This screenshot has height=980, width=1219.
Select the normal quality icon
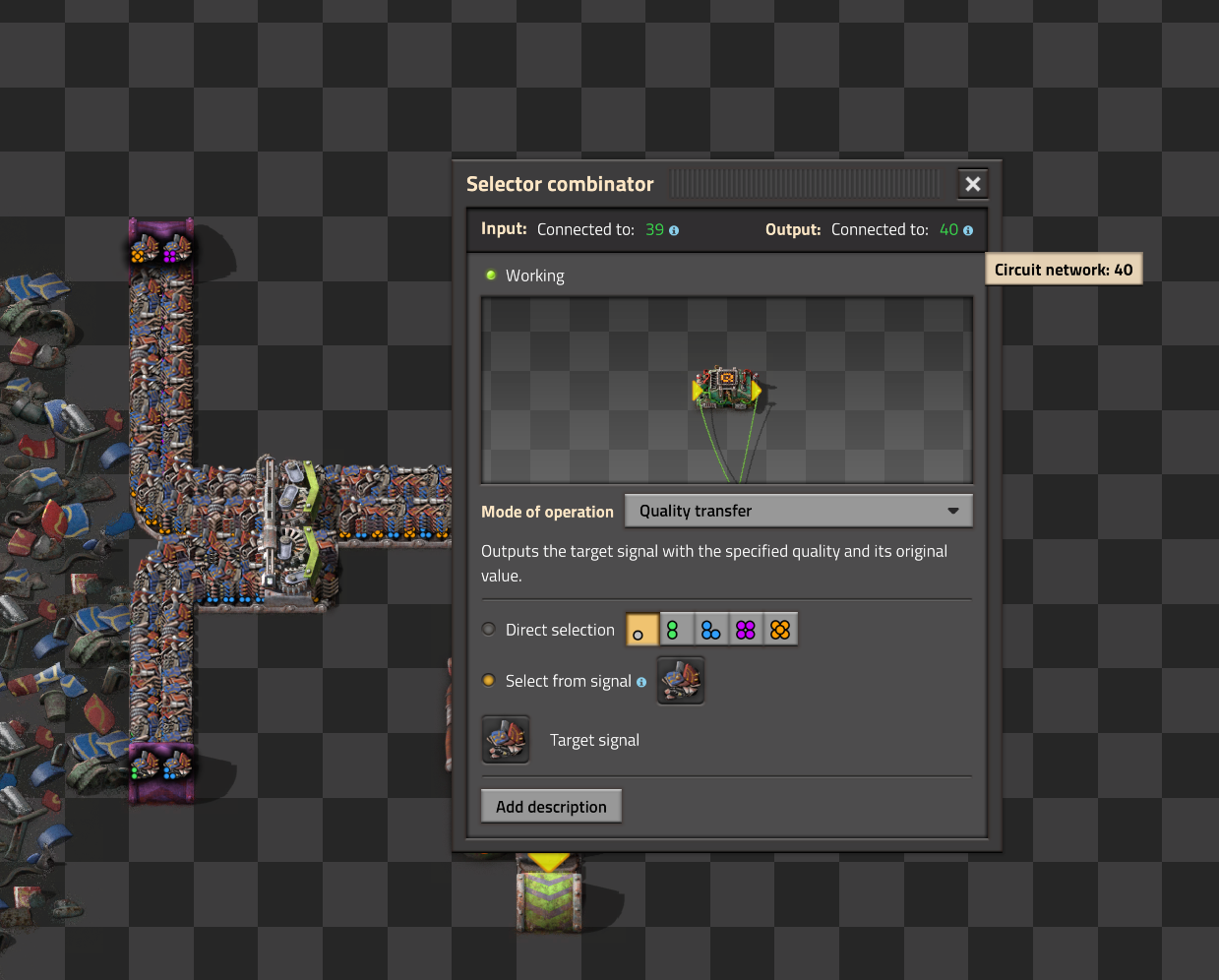click(642, 630)
